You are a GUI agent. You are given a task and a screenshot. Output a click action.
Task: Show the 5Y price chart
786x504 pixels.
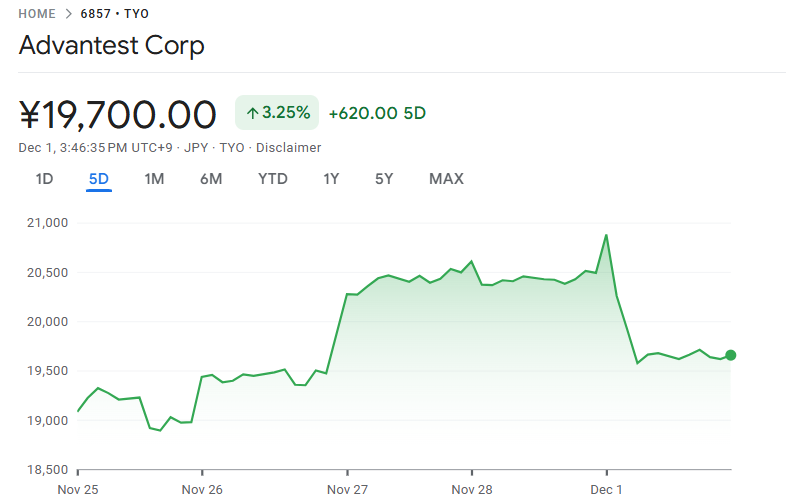click(384, 179)
